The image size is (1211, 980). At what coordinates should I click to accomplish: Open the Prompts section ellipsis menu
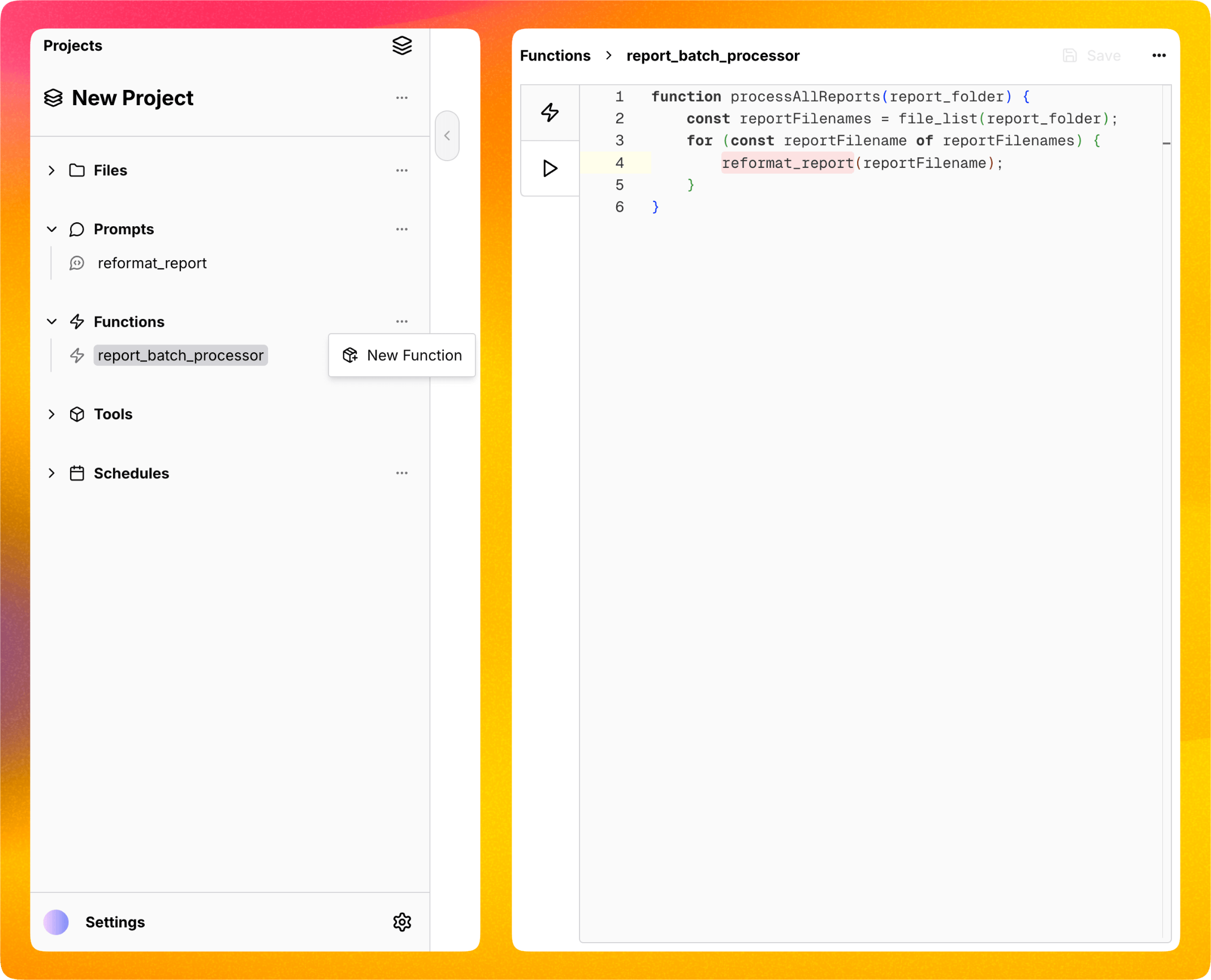coord(402,229)
